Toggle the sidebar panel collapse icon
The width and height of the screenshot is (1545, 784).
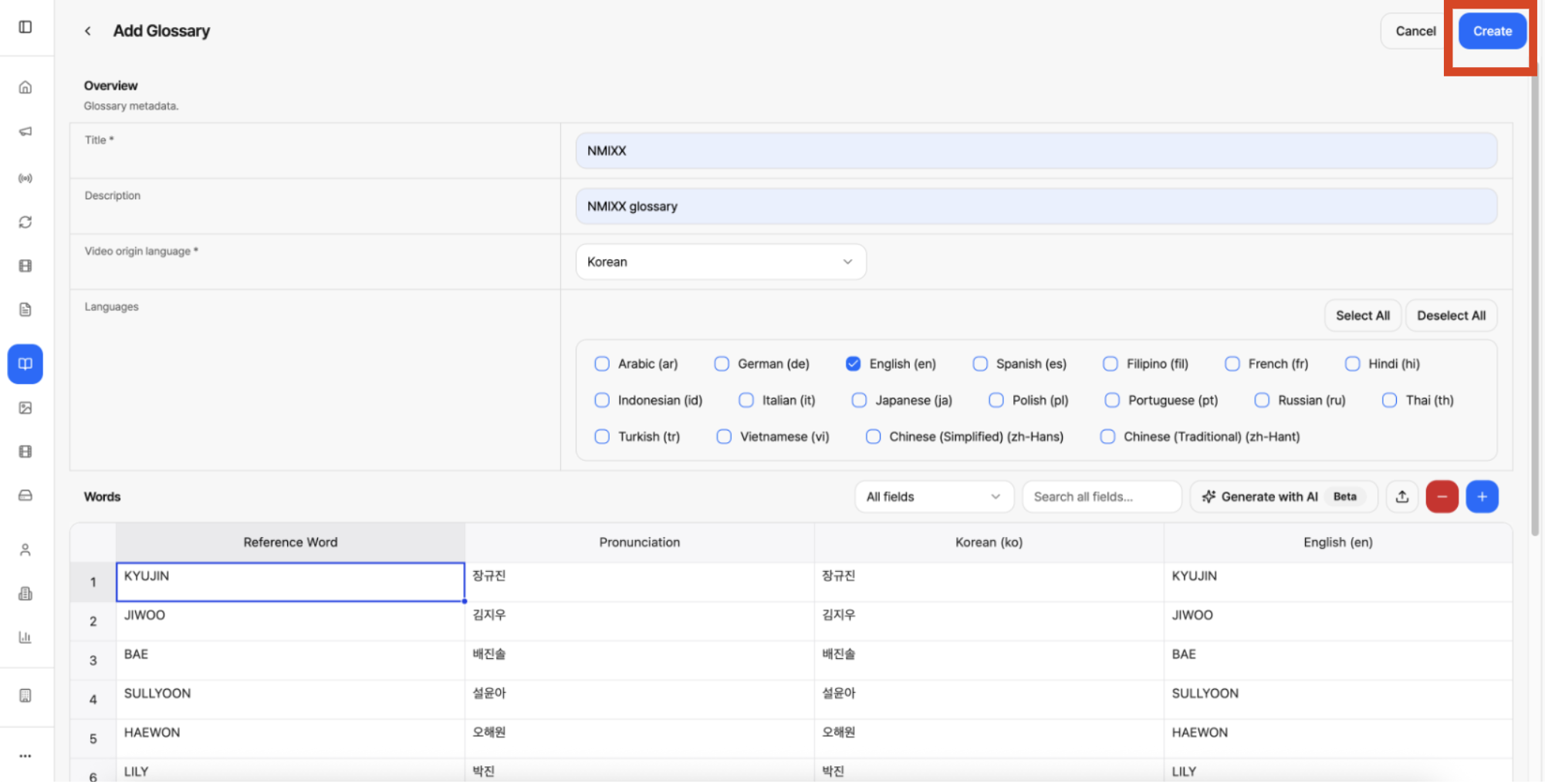pos(25,27)
